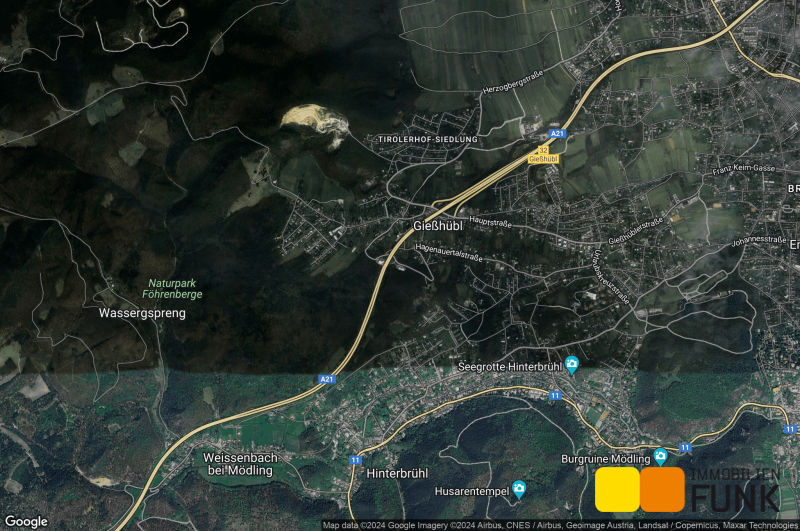Select the exit 32 number badge
Image resolution: width=800 pixels, height=531 pixels.
coord(543,148)
